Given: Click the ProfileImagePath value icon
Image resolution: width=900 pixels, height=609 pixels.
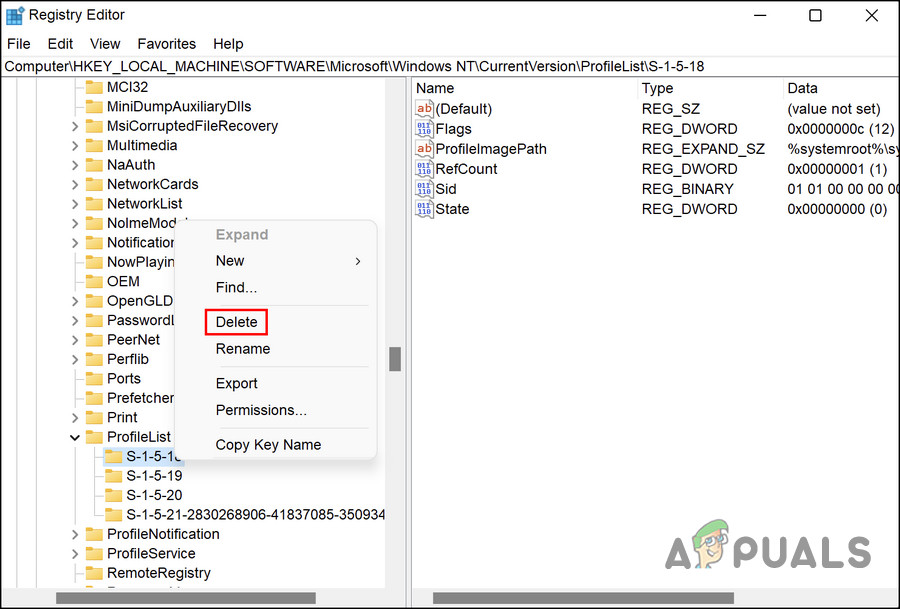Looking at the screenshot, I should (424, 149).
